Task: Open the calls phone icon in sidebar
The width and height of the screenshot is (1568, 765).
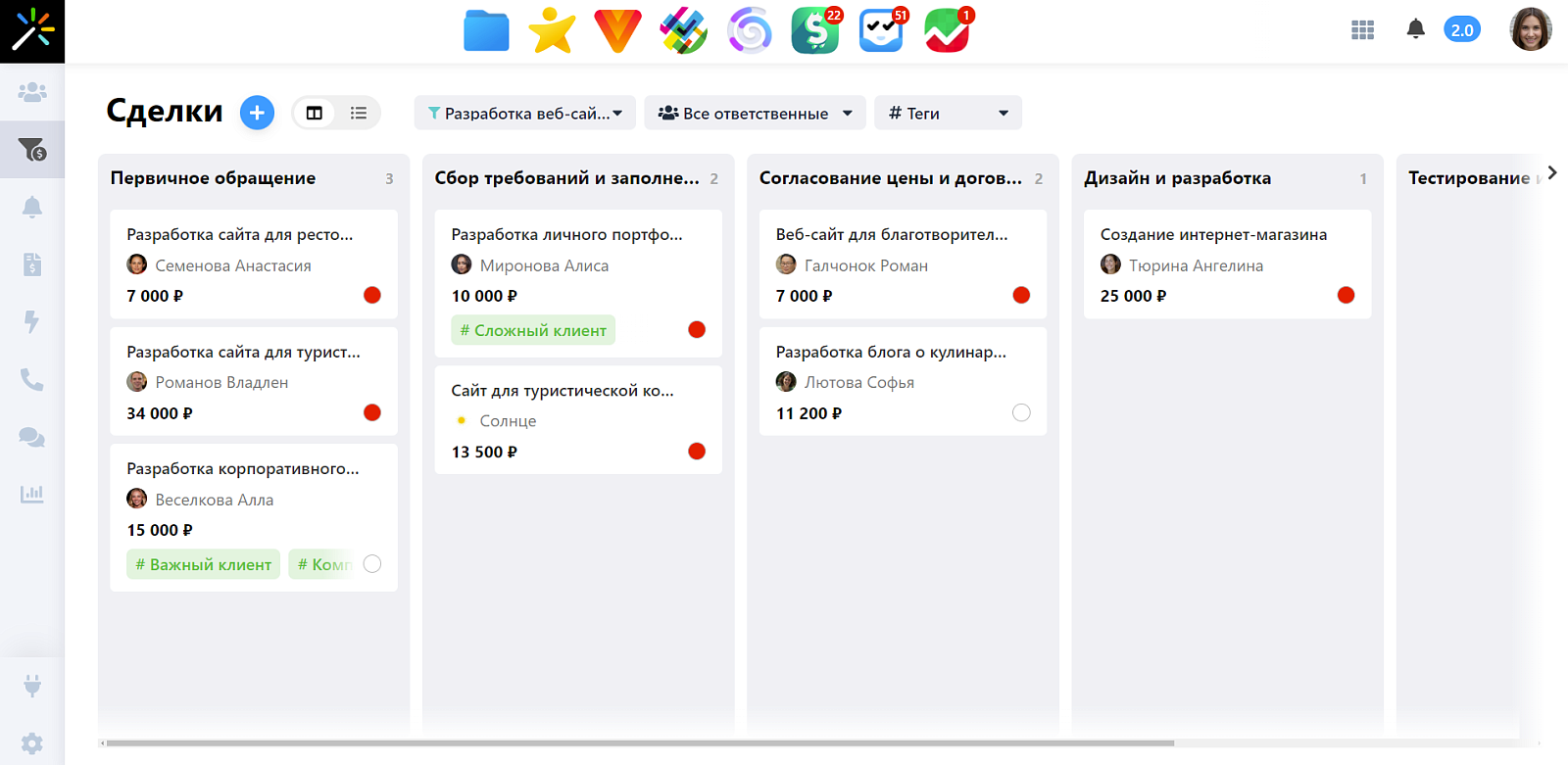Action: (32, 379)
